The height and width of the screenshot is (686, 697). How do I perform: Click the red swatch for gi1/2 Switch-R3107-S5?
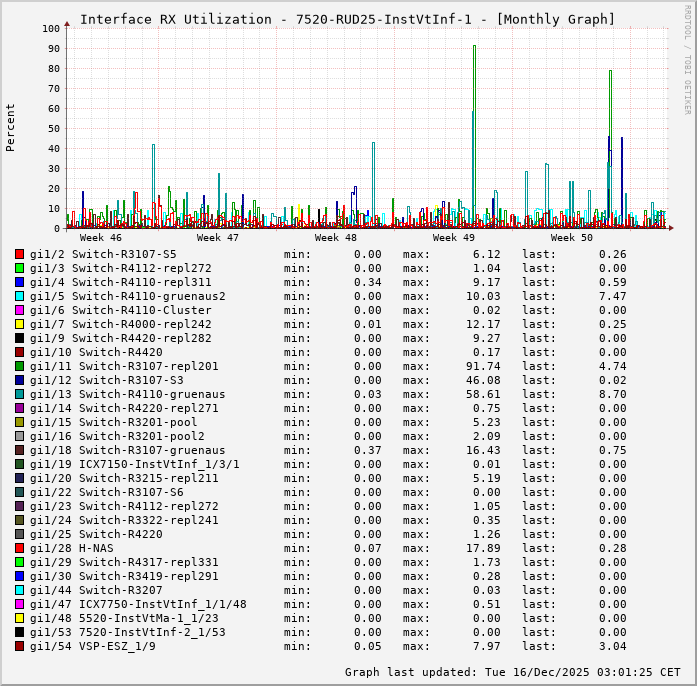coord(19,254)
